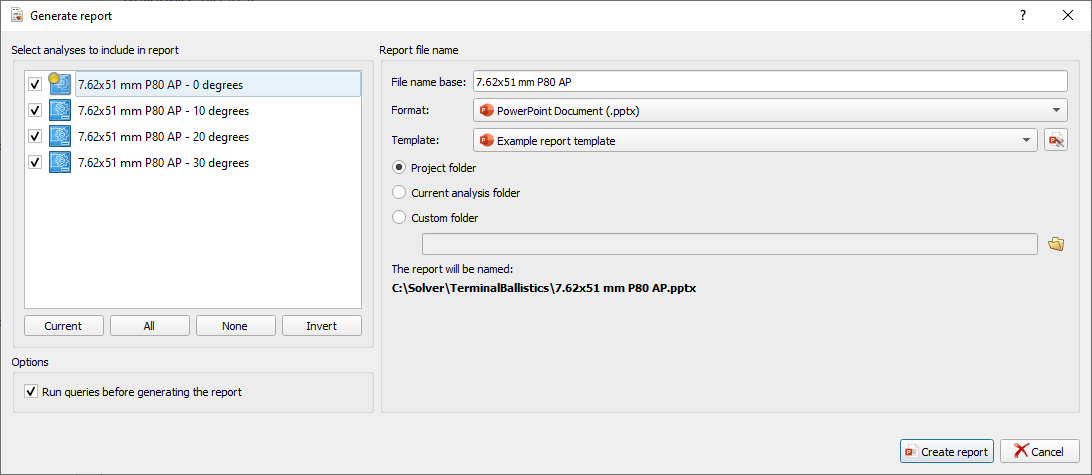Click the Create report button
This screenshot has height=475, width=1092.
pyautogui.click(x=947, y=451)
